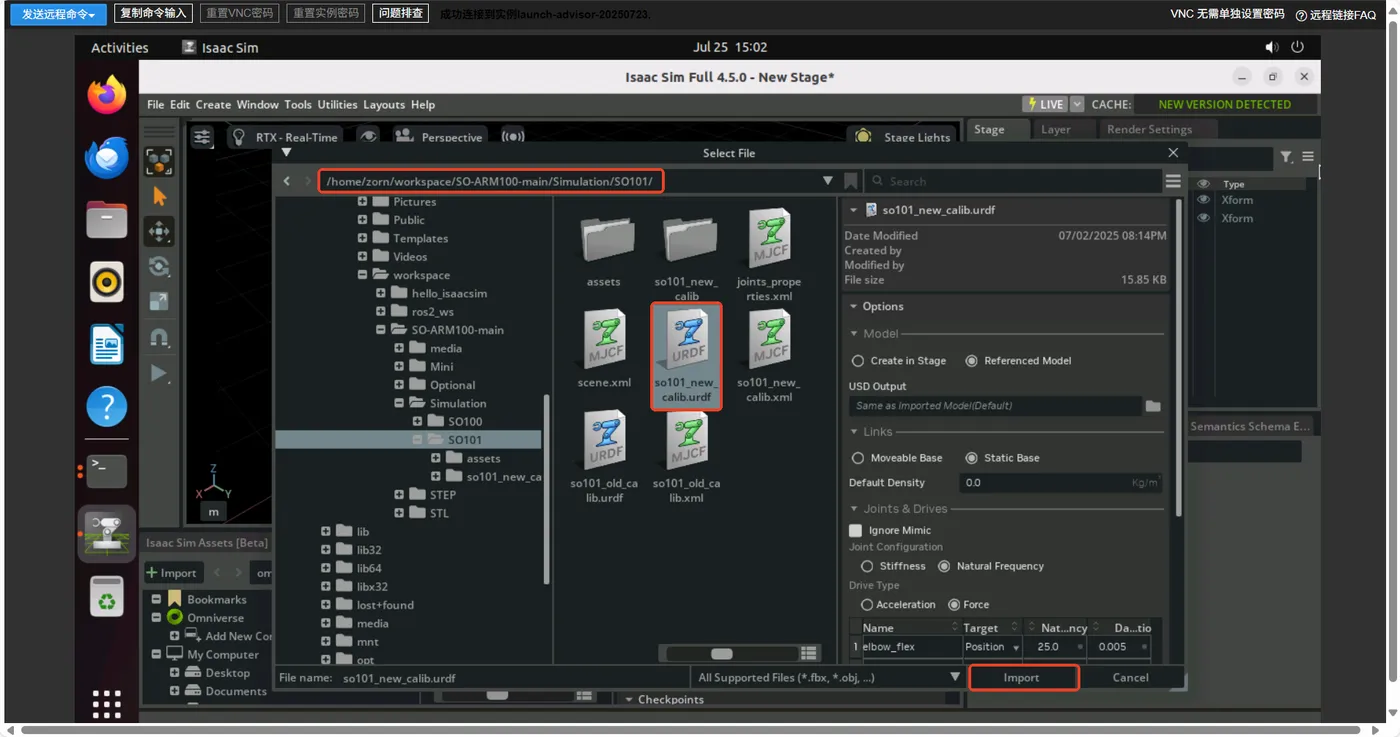Open the All Supported Files filter dropdown
Image resolution: width=1400 pixels, height=737 pixels.
coord(955,677)
